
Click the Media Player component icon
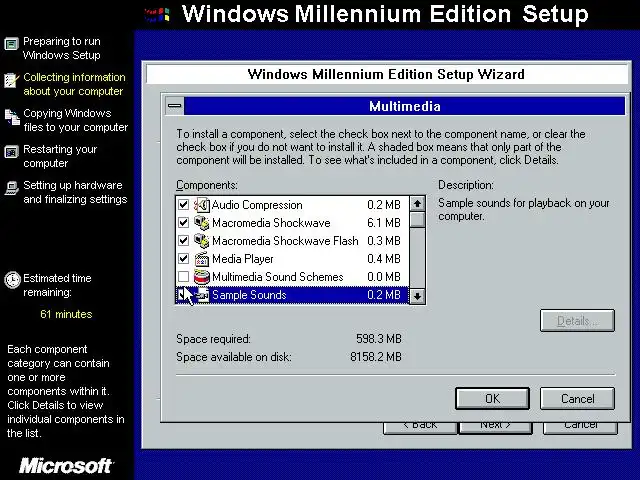[202, 259]
